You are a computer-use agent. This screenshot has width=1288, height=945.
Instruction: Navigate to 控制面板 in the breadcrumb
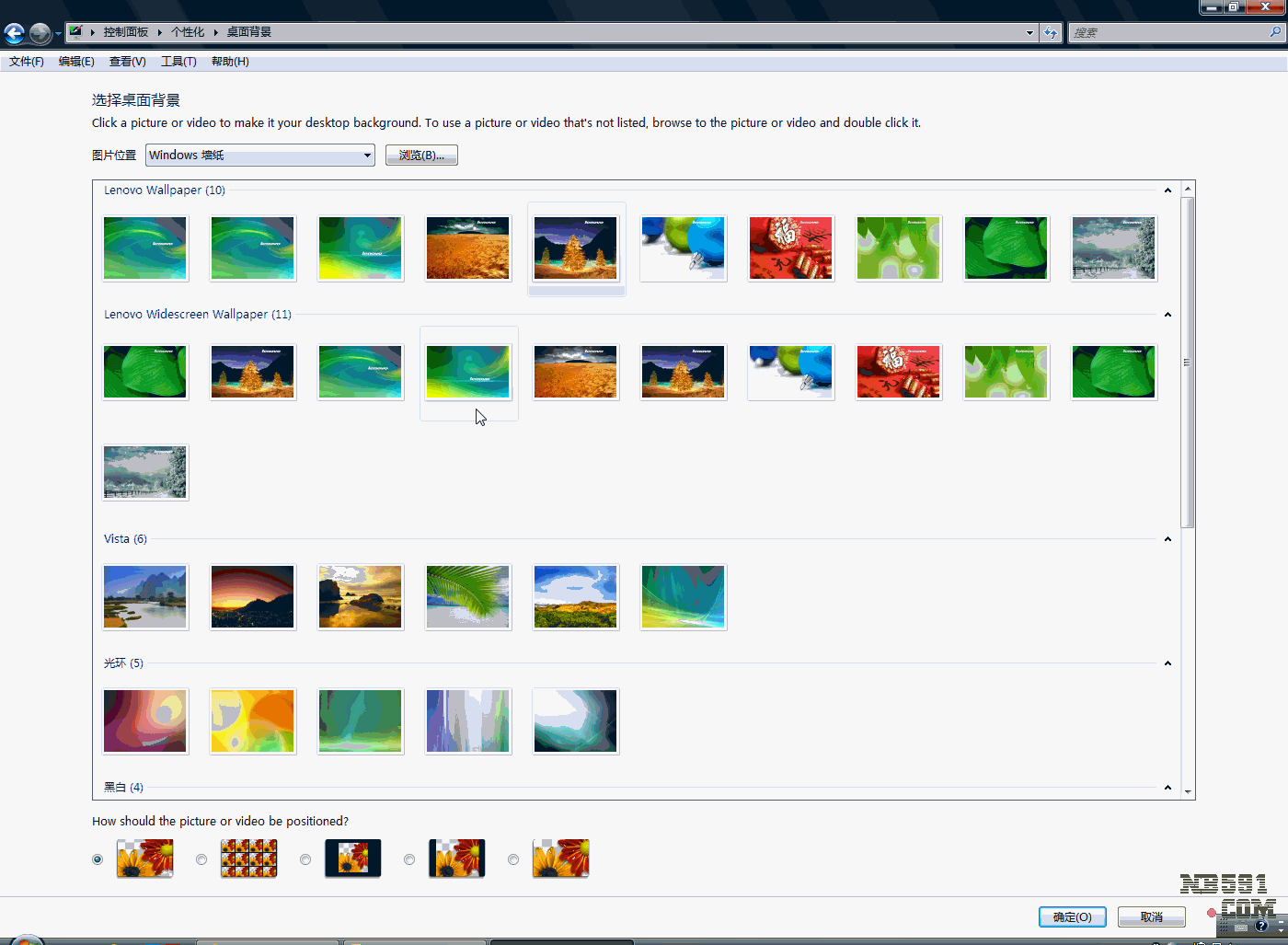coord(126,32)
